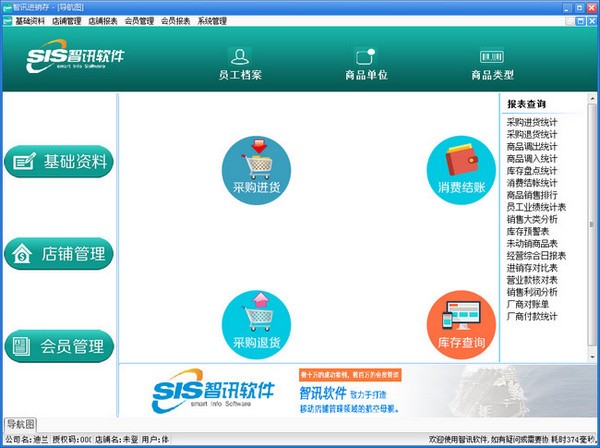
Task: Launch the 采购退货 return cart icon
Action: tap(256, 324)
